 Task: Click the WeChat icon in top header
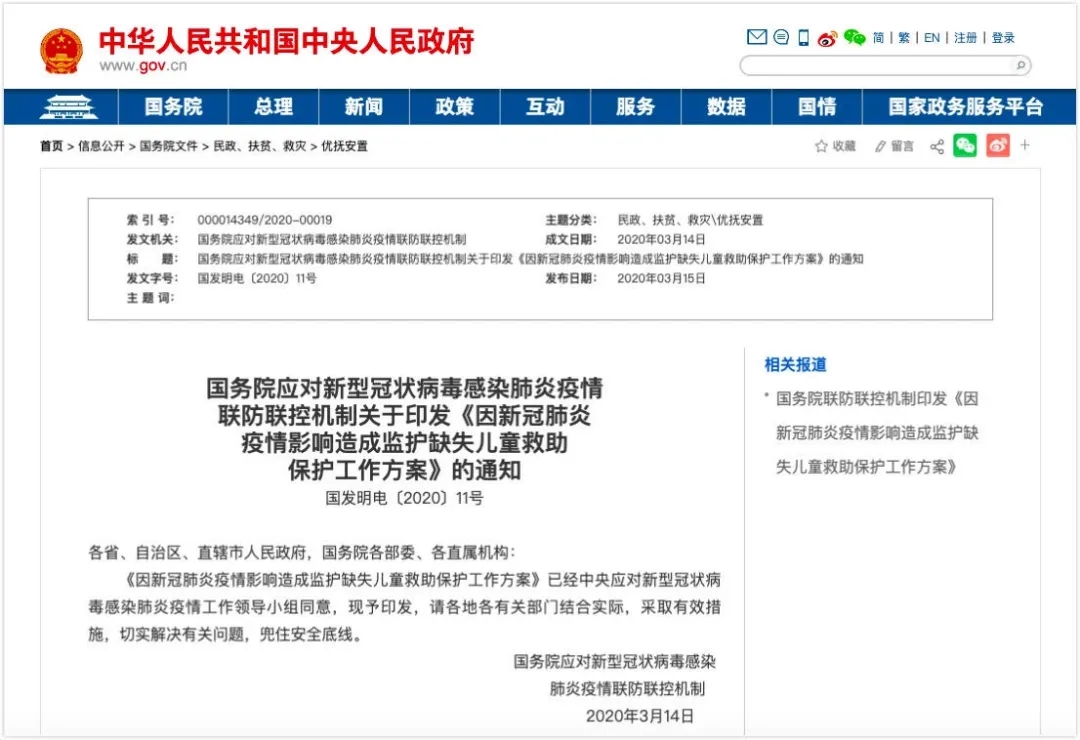854,38
